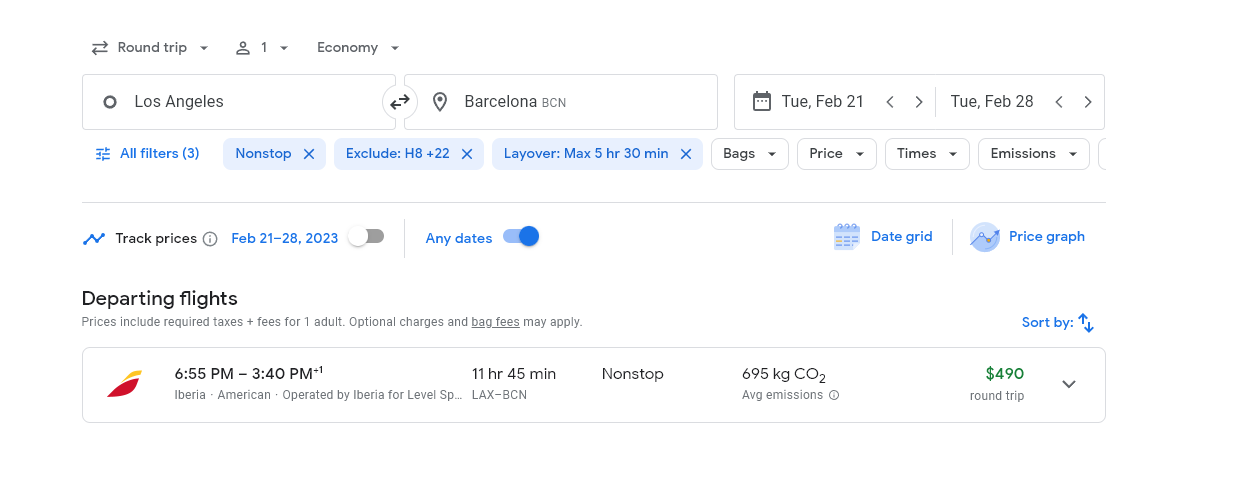
Task: Click the Track prices trend icon
Action: (94, 239)
